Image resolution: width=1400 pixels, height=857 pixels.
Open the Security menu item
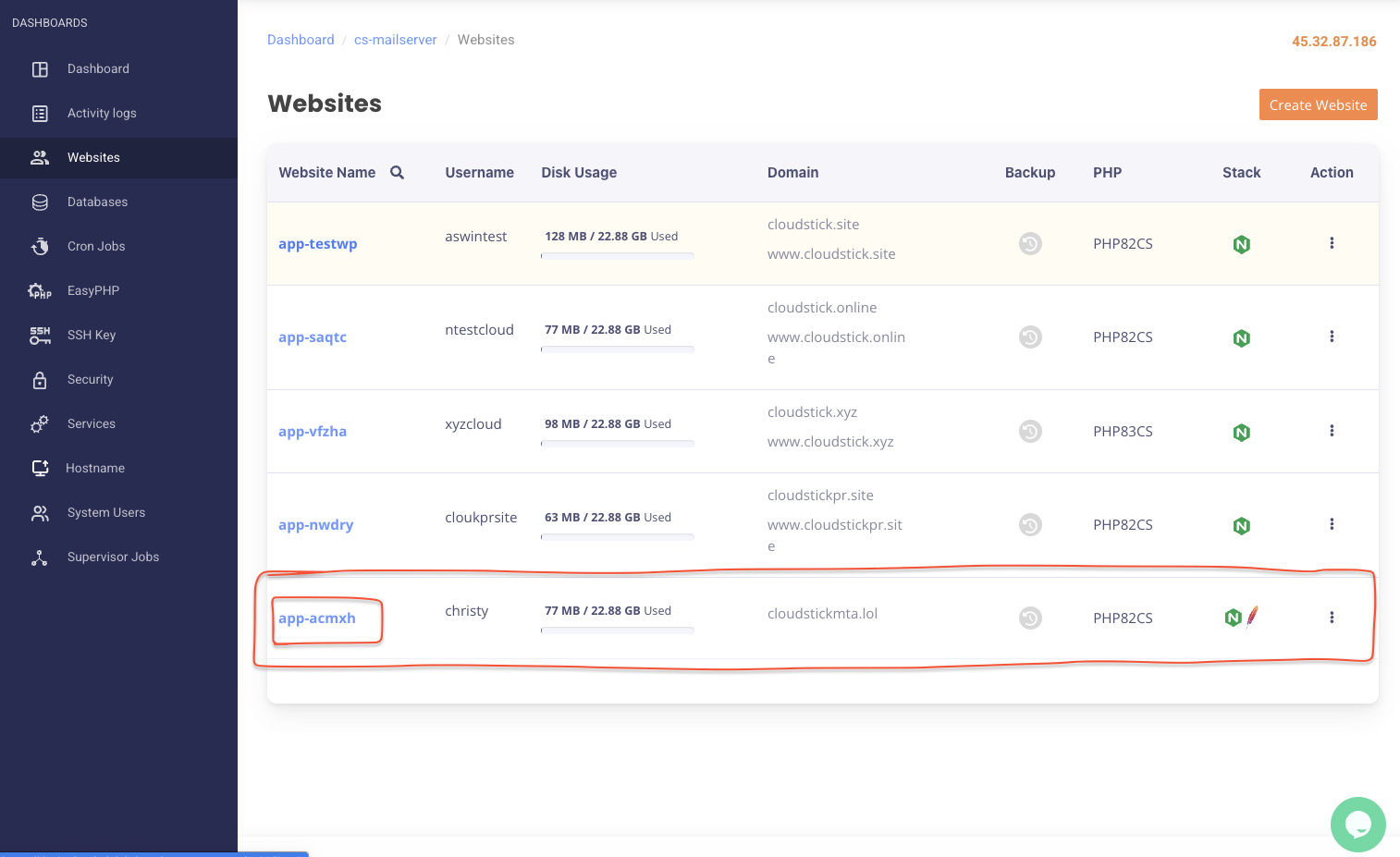[x=90, y=380]
